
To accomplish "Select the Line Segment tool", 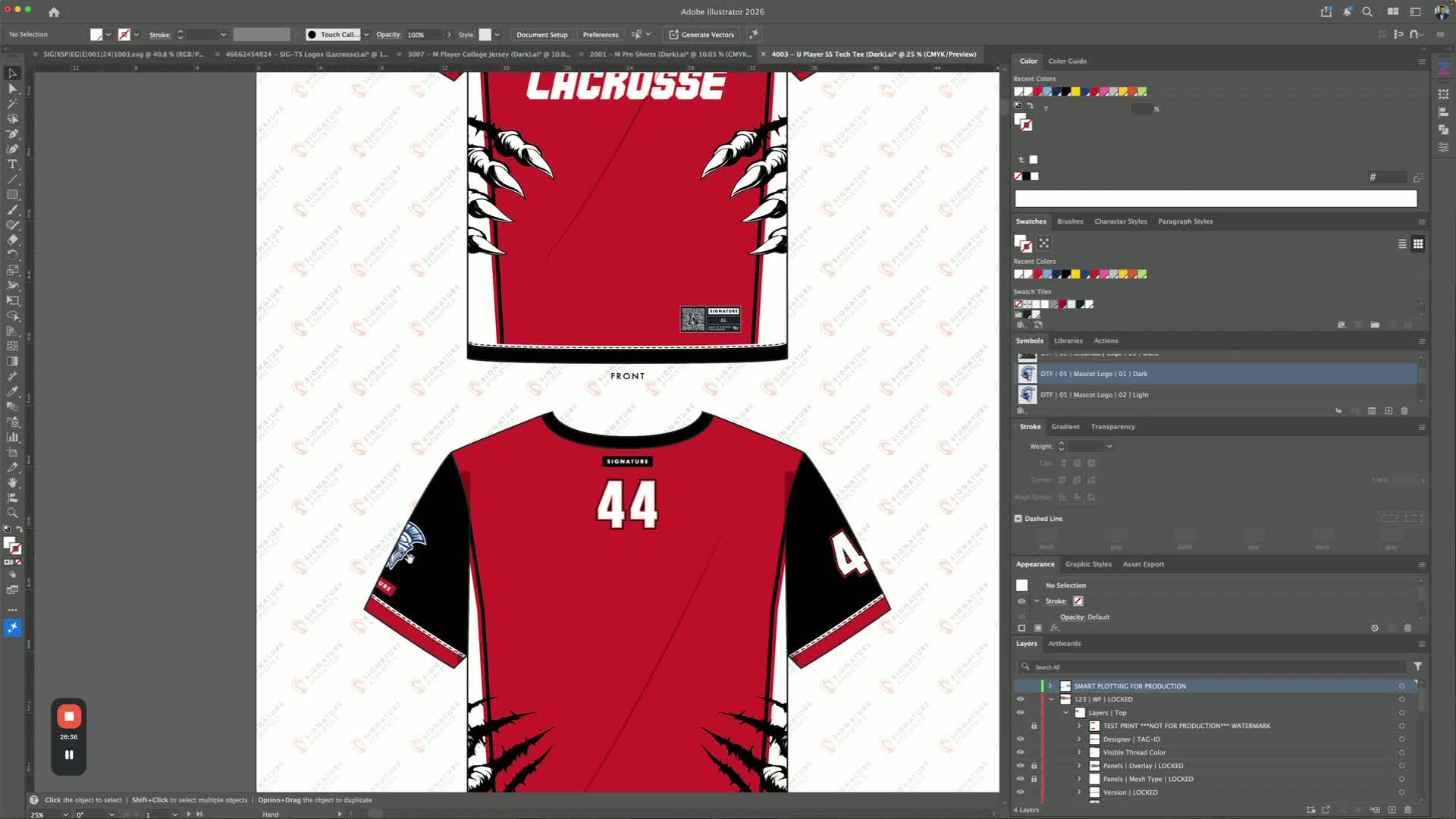I will pyautogui.click(x=12, y=180).
